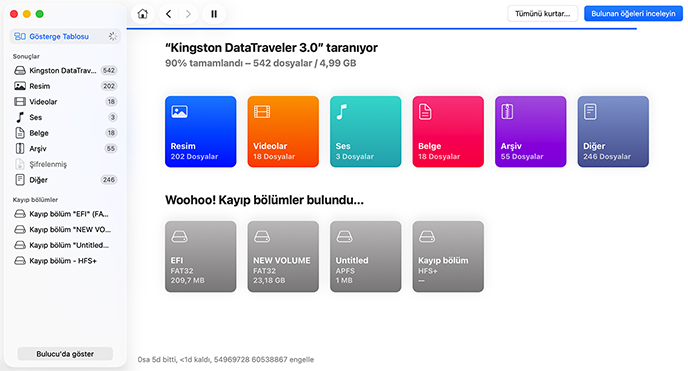Open Gösterge Tablosu in sidebar
The height and width of the screenshot is (371, 688).
pyautogui.click(x=65, y=36)
